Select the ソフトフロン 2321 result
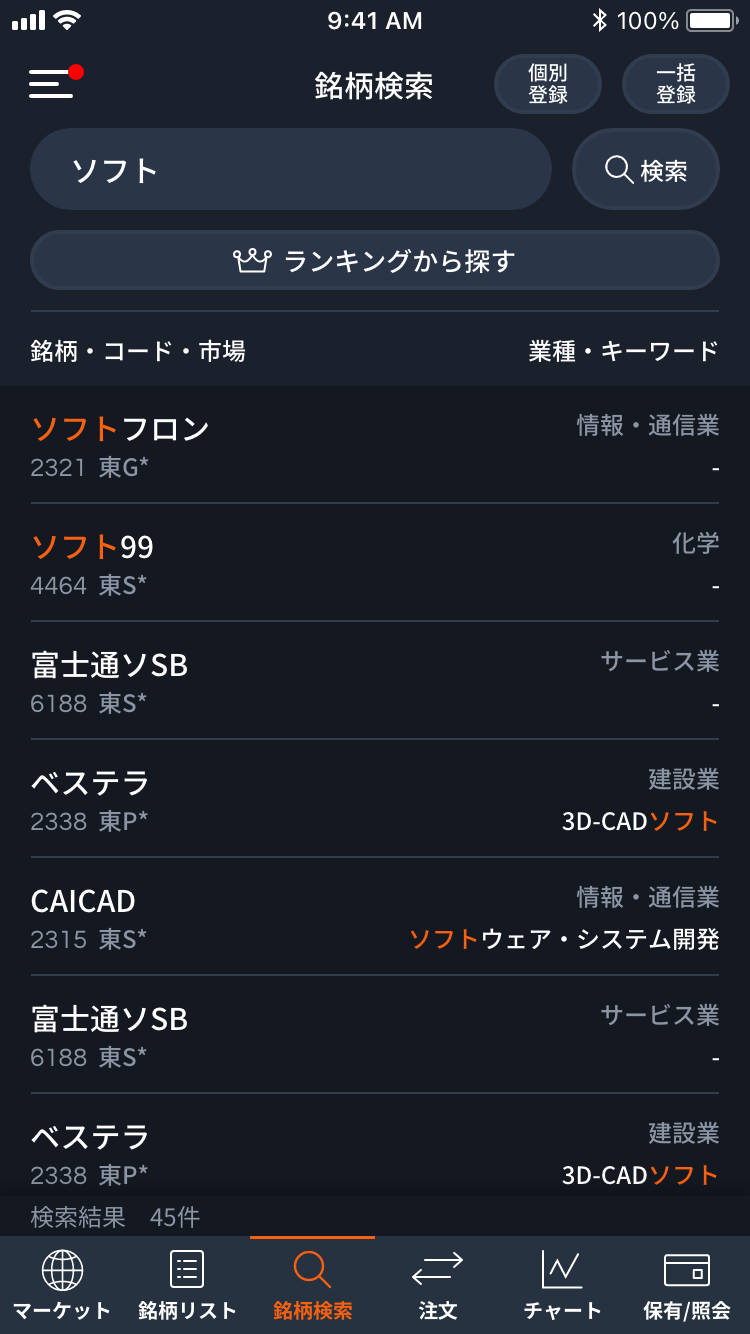 click(x=375, y=445)
